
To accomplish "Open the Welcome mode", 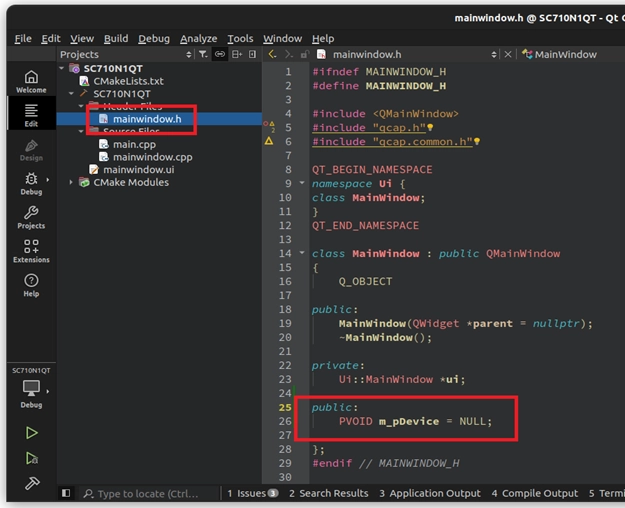I will [30, 81].
